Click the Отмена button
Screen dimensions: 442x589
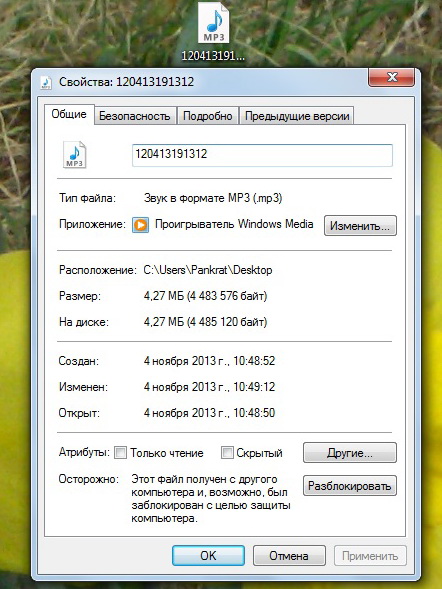[x=289, y=556]
